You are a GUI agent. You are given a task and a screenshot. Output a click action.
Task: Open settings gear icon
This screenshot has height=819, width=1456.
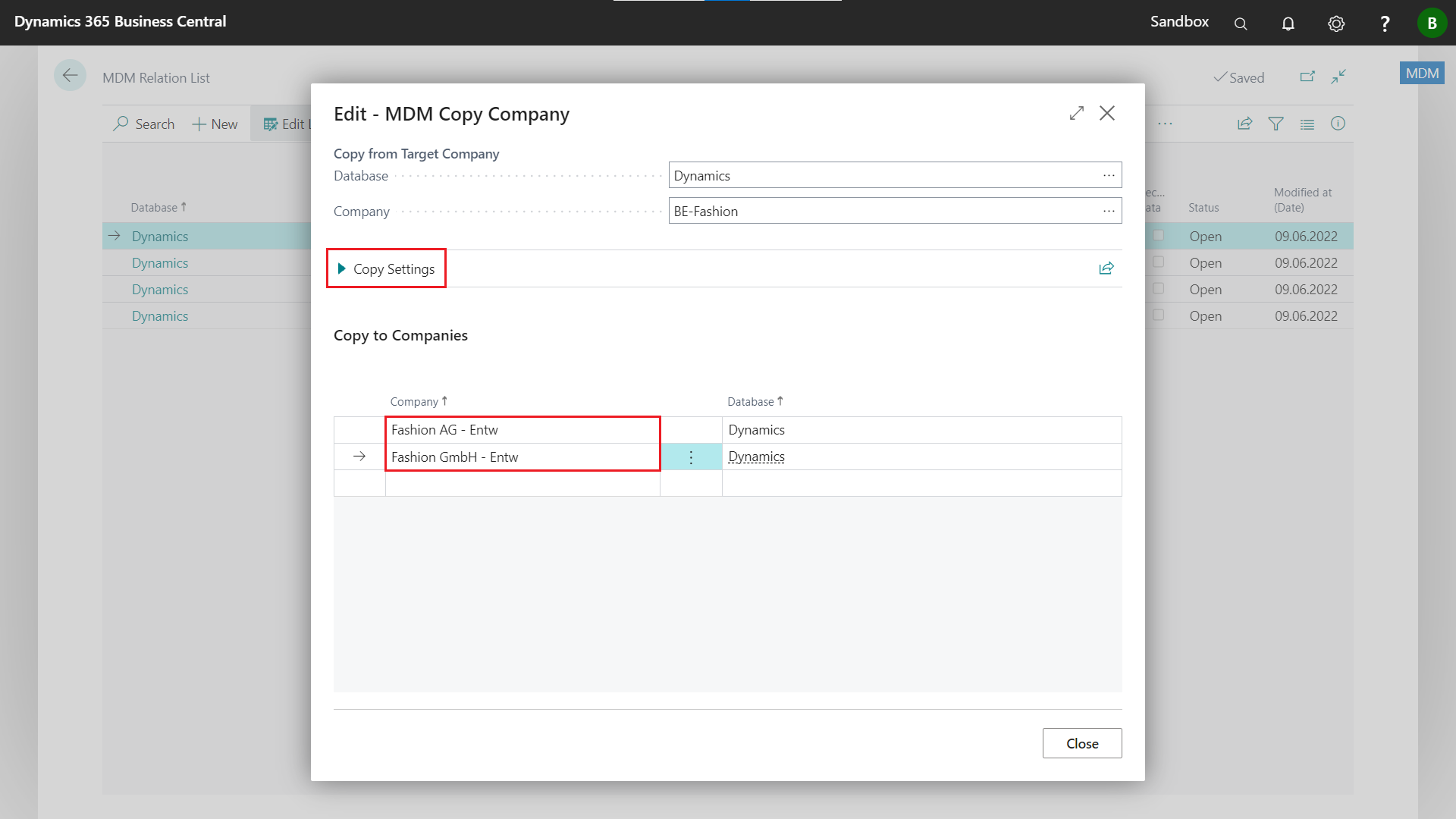tap(1336, 24)
